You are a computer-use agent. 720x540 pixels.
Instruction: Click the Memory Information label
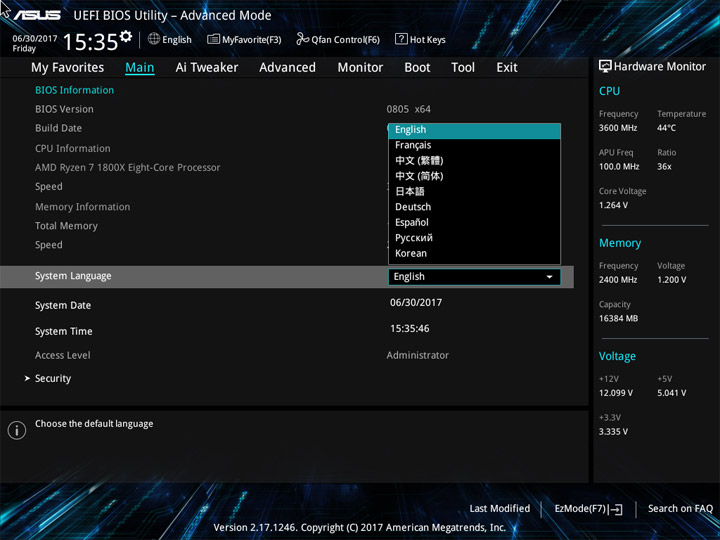click(x=83, y=207)
